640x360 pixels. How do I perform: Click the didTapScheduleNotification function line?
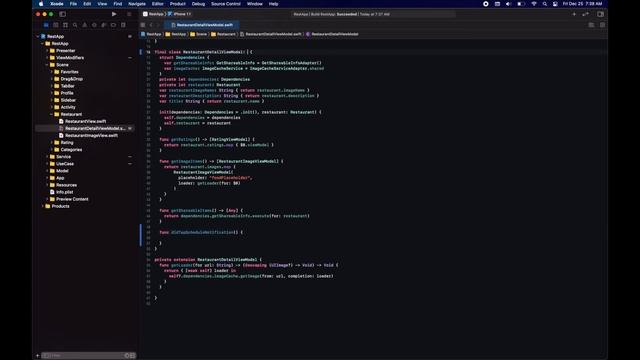coord(201,232)
